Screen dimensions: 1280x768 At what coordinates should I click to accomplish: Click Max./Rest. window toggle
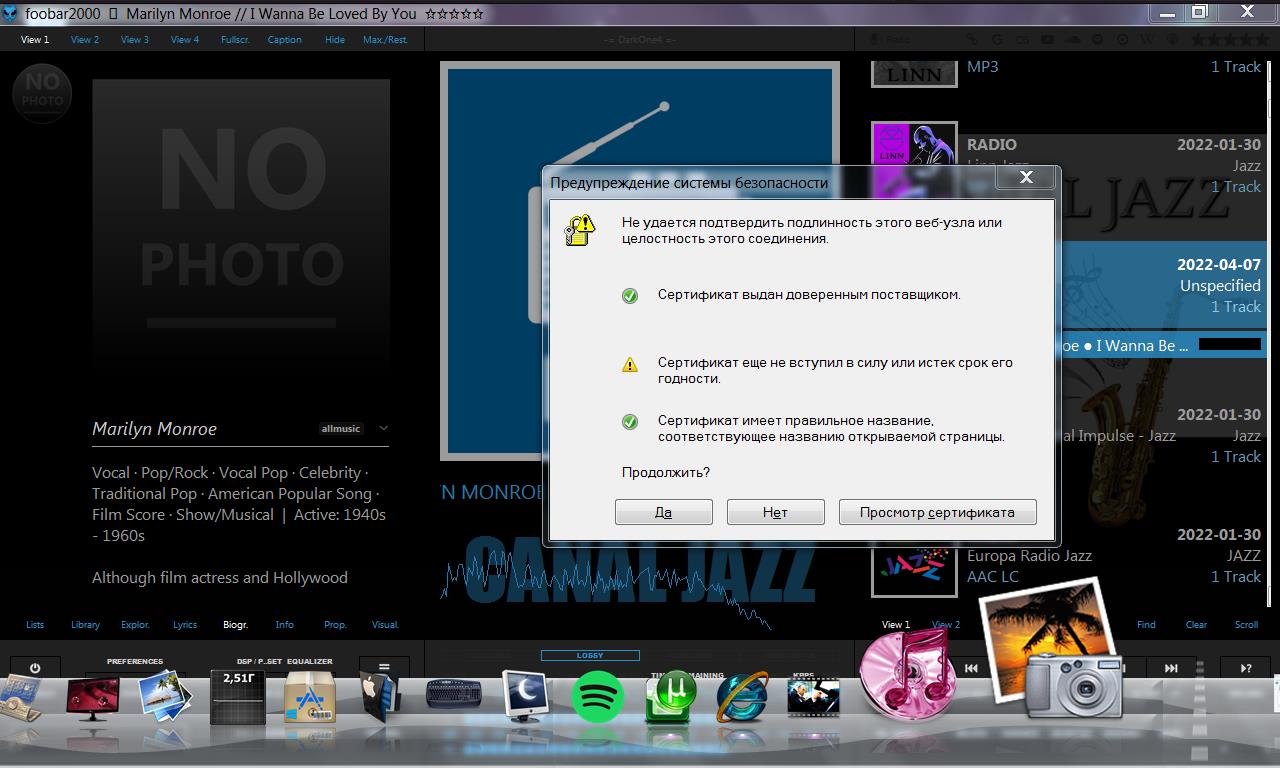pos(385,40)
